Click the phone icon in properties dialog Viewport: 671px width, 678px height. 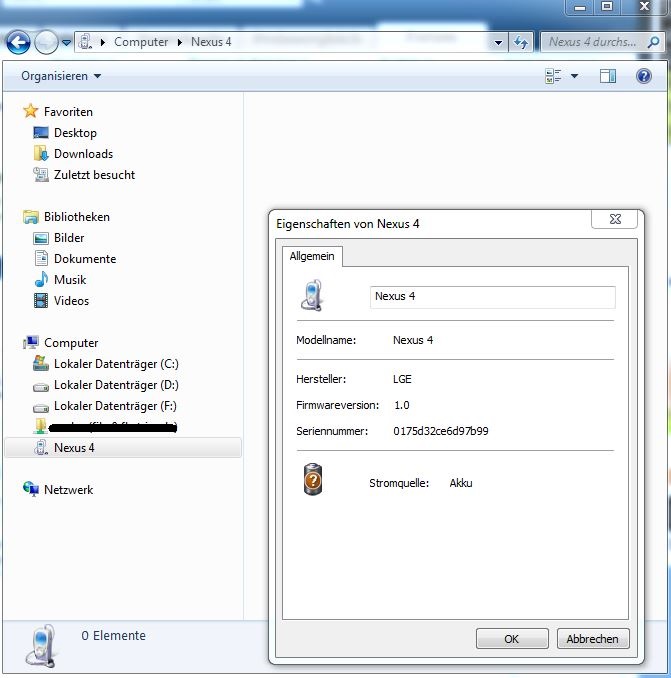pyautogui.click(x=312, y=296)
